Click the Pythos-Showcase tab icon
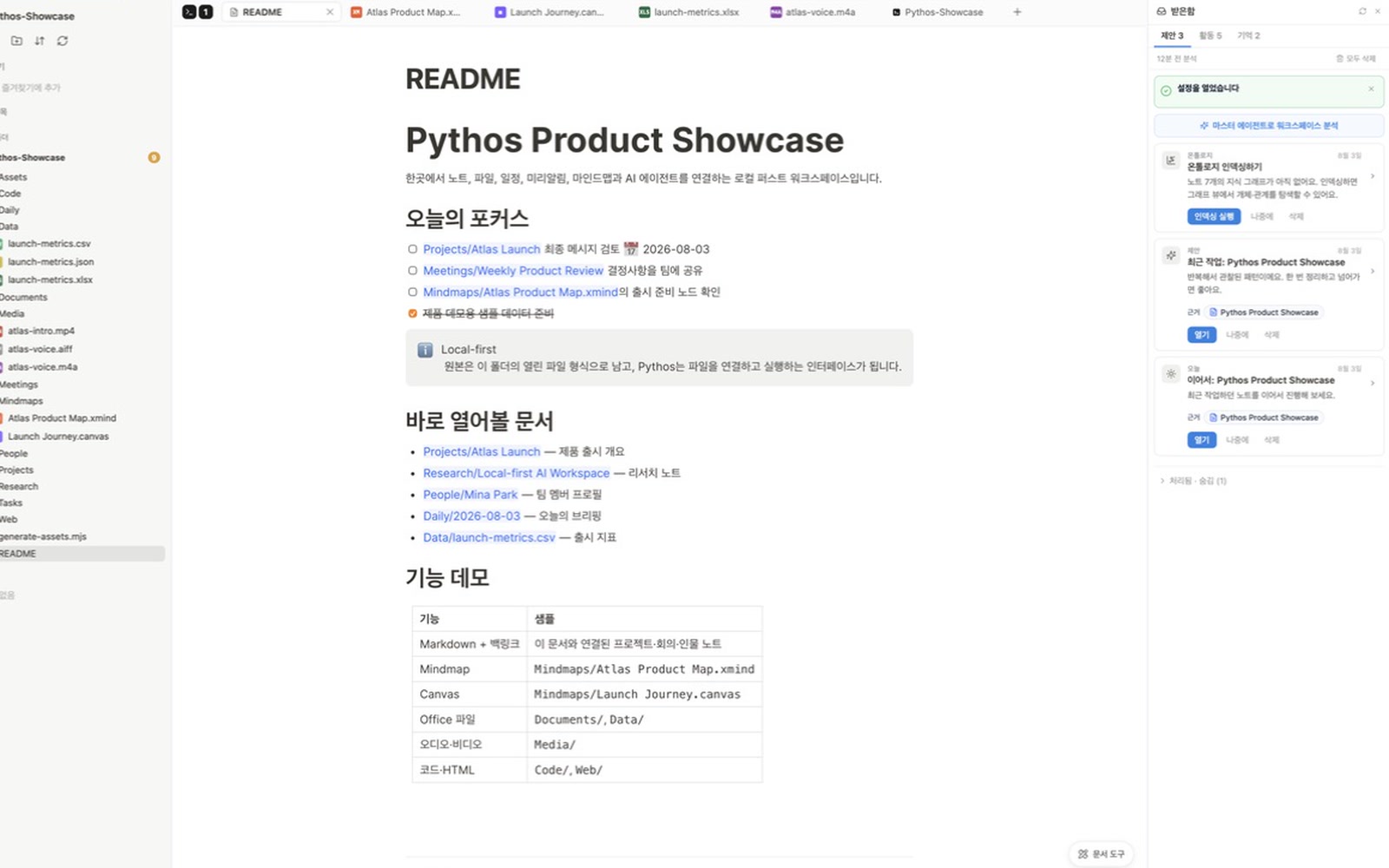 coord(897,12)
